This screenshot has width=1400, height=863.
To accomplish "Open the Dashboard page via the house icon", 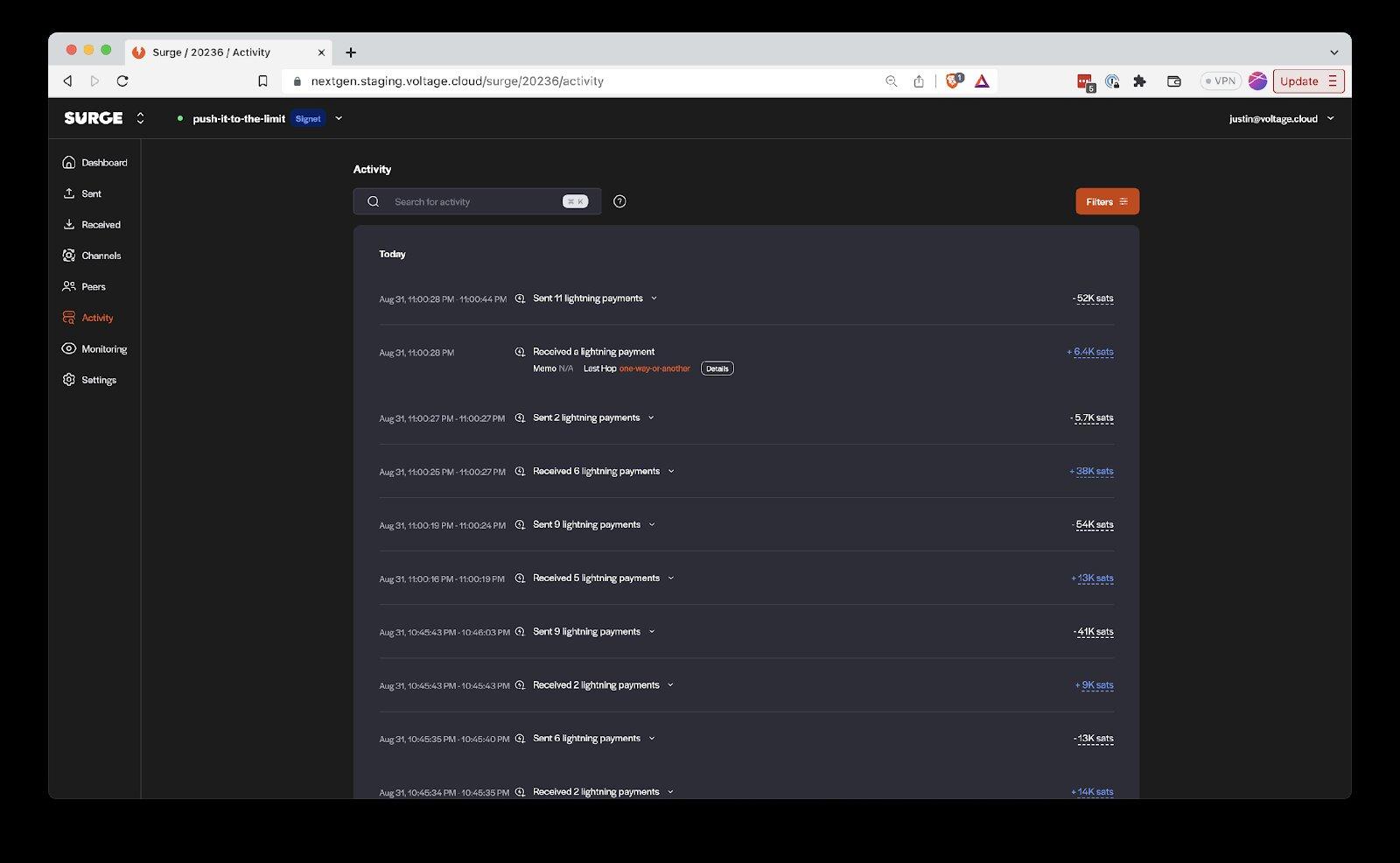I will click(68, 162).
